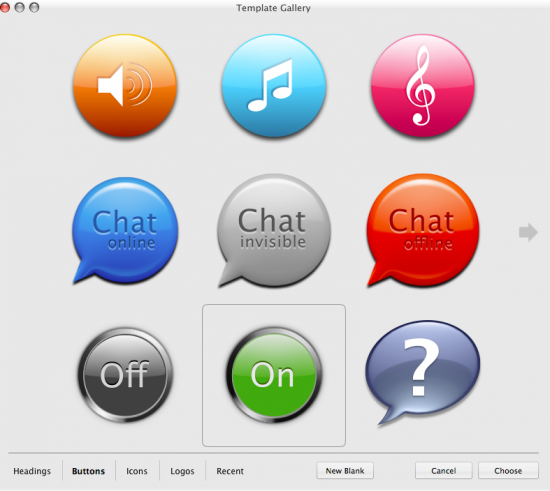Confirm selection with the Choose button
Viewport: 550px width, 491px height.
508,471
